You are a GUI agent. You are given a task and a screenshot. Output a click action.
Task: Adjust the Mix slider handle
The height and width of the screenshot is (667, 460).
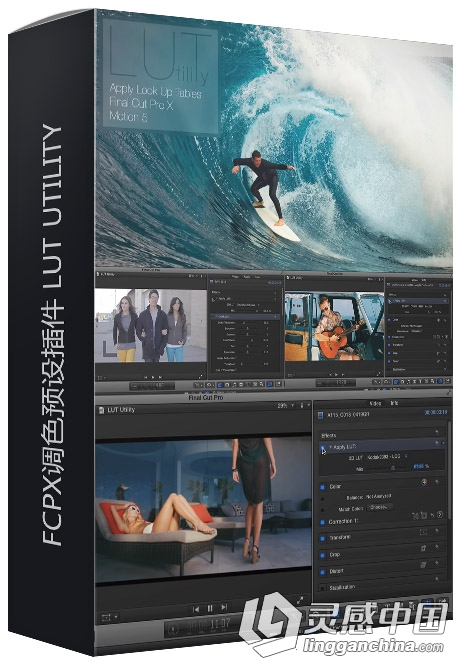[393, 467]
